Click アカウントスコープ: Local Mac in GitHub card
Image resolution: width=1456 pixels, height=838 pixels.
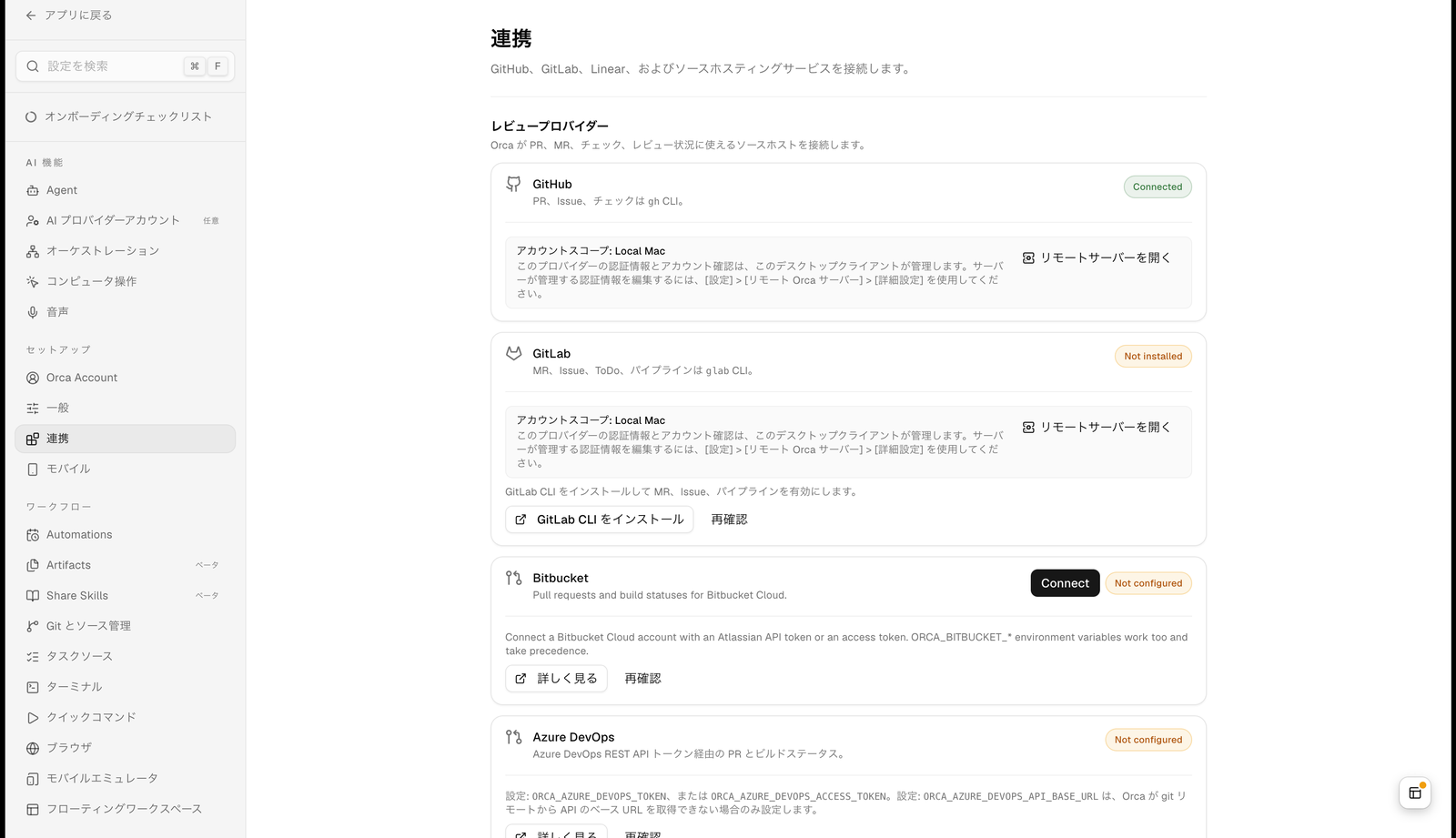coord(591,251)
